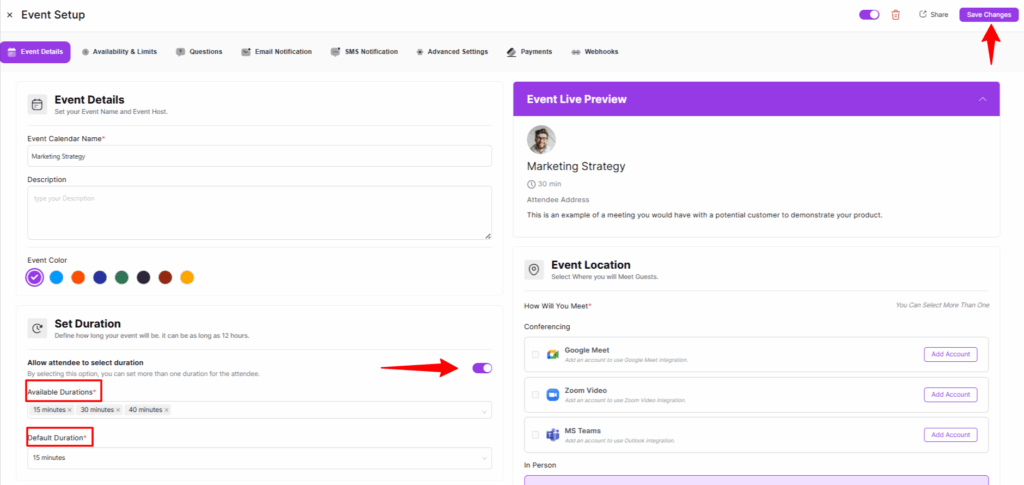Viewport: 1024px width, 485px height.
Task: Expand the Available Durations dropdown
Action: click(x=485, y=411)
